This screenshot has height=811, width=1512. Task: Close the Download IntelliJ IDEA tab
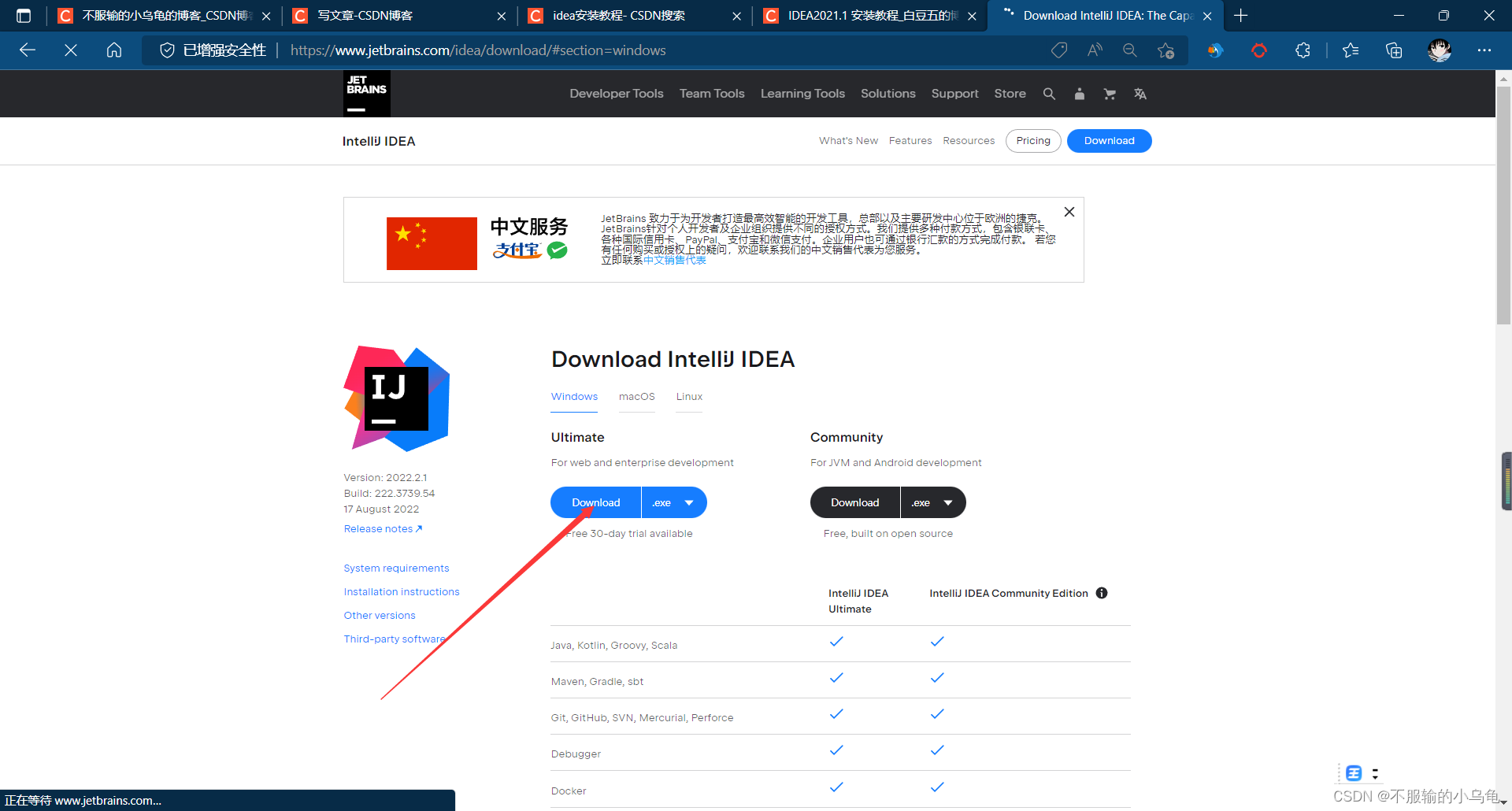(x=1207, y=16)
